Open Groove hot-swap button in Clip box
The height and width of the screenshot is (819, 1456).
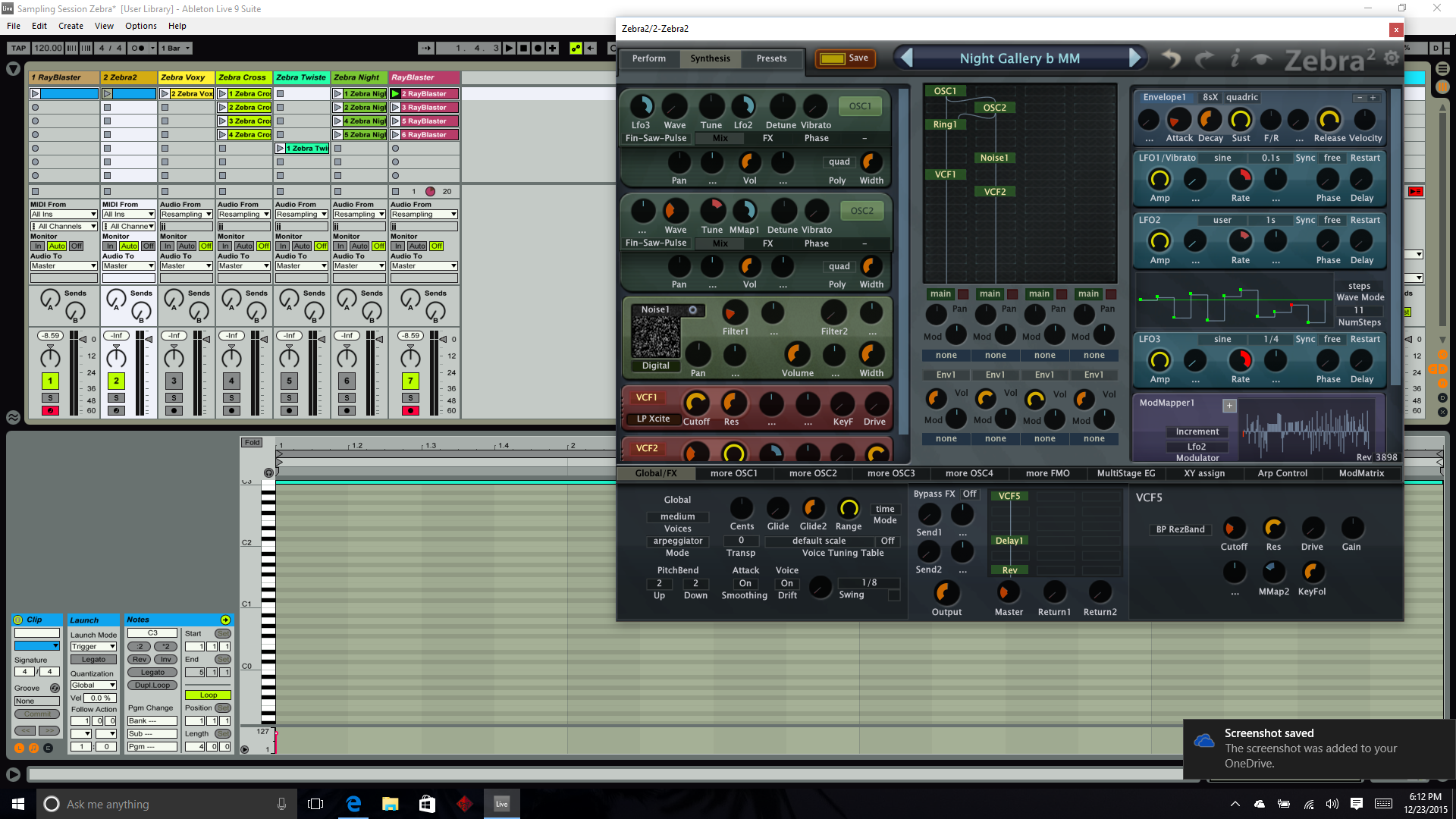[x=55, y=688]
